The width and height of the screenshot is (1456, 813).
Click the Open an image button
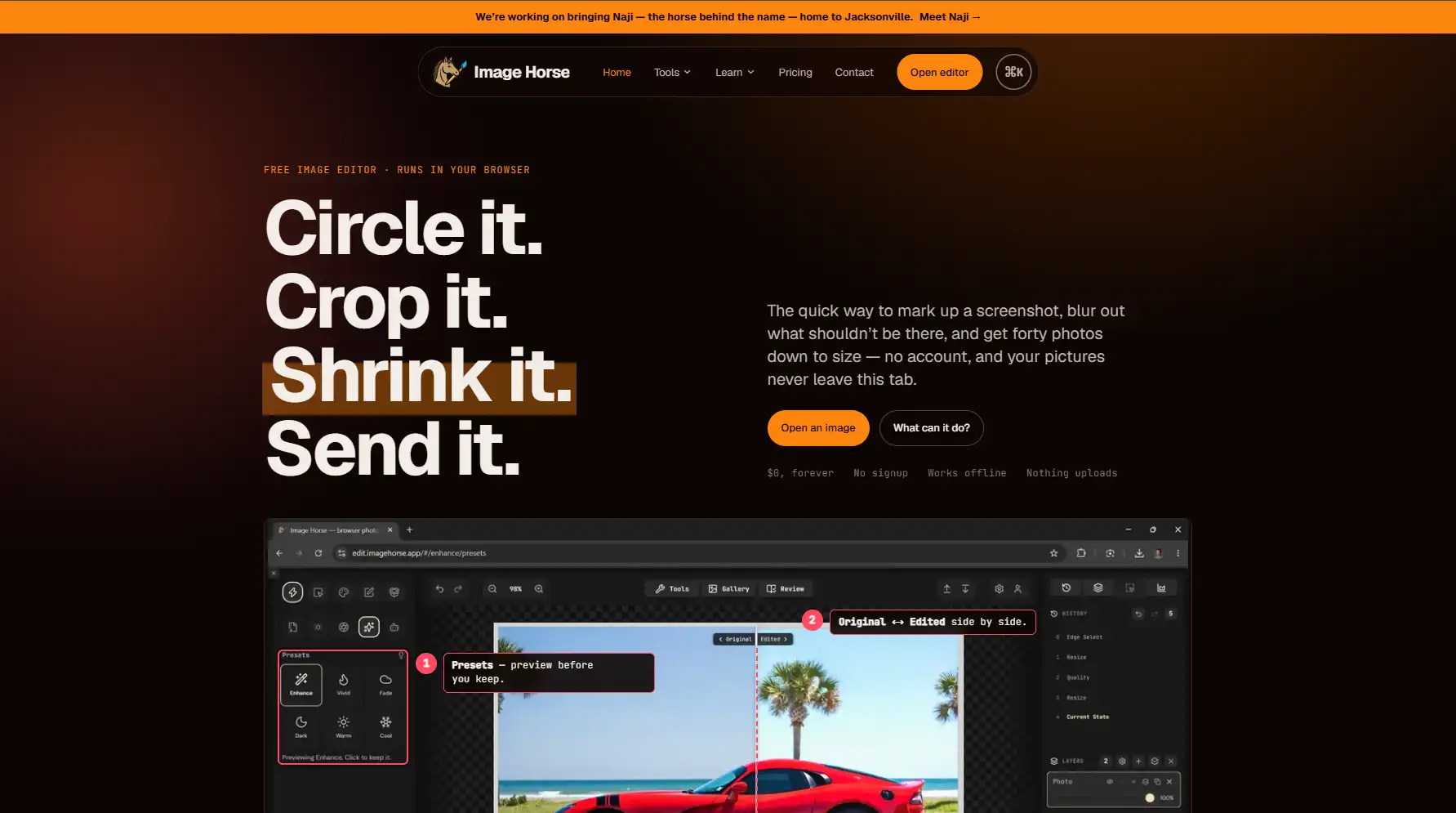click(817, 428)
